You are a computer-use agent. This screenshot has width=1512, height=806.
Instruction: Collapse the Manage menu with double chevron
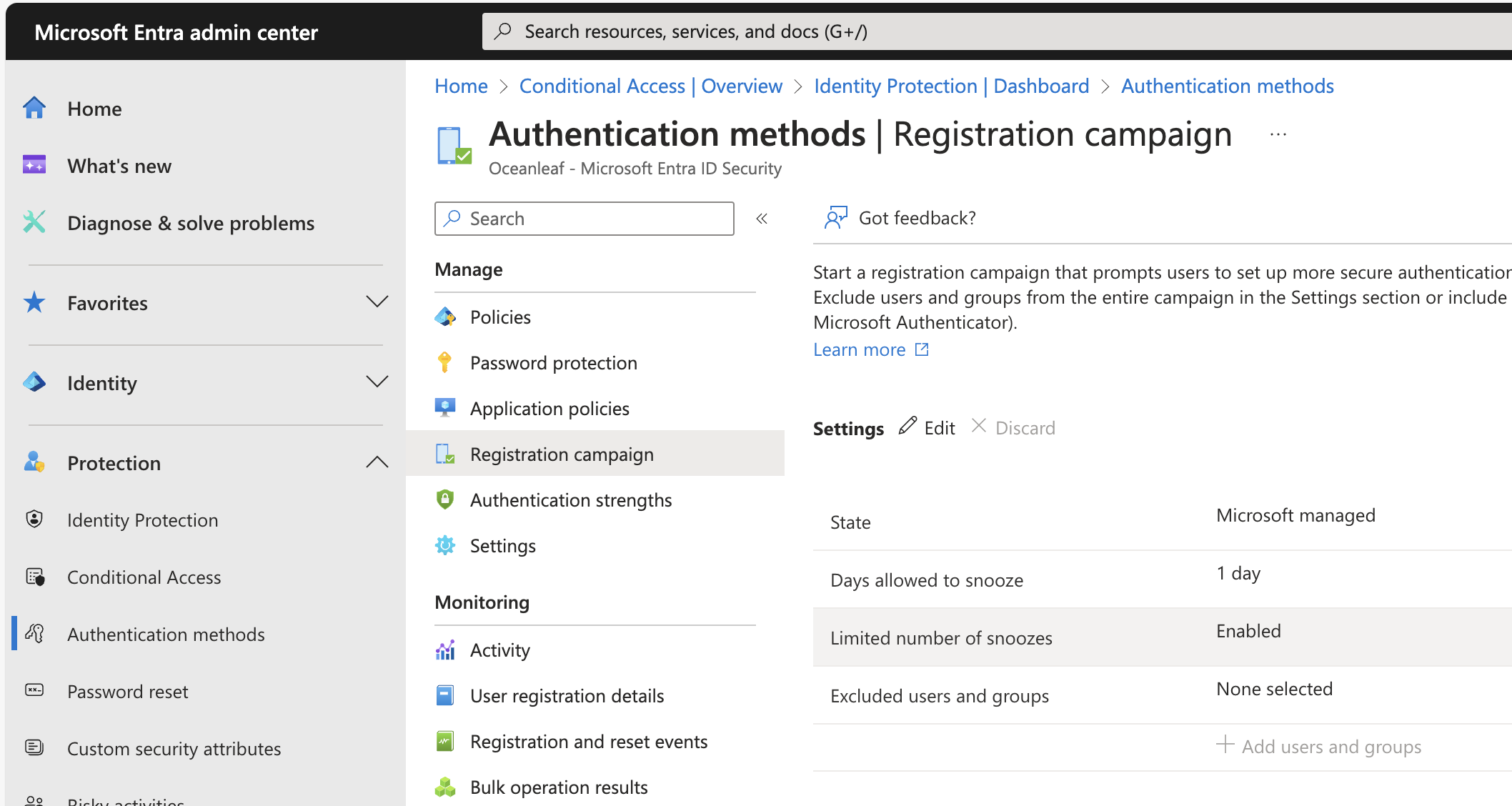(762, 219)
